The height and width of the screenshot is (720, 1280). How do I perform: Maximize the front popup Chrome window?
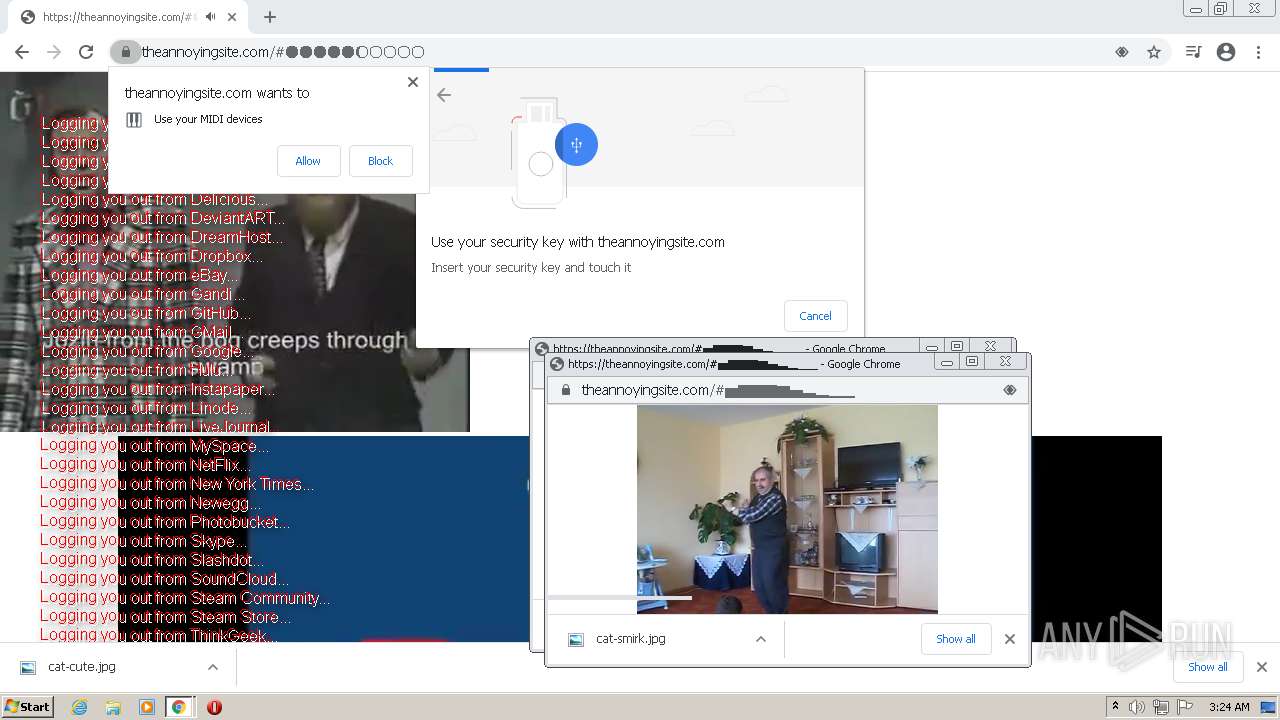tap(972, 362)
